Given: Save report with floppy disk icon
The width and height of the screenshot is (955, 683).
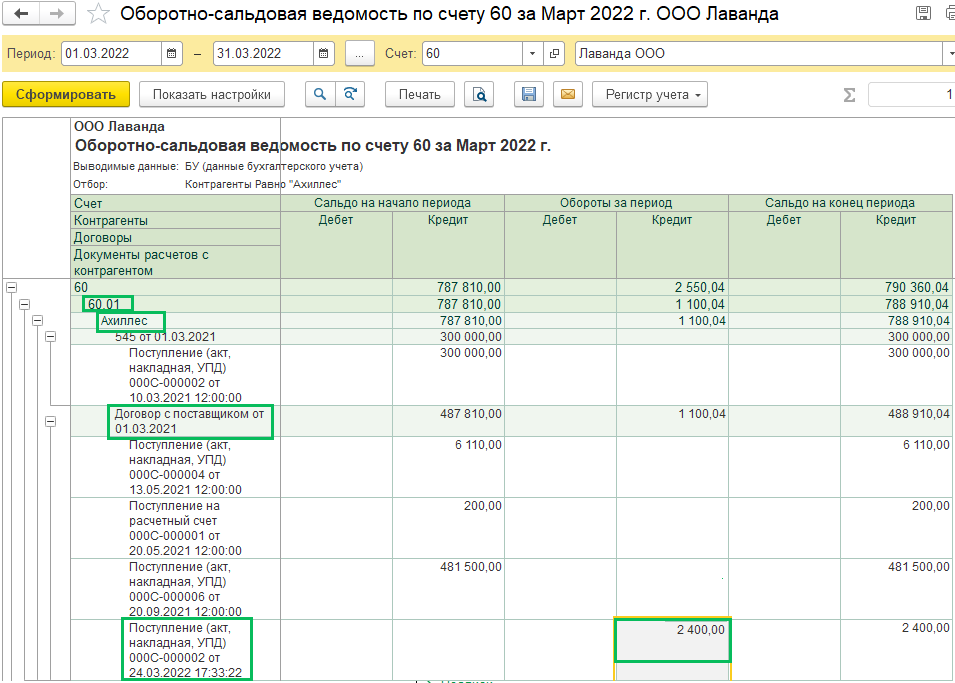Looking at the screenshot, I should tap(529, 94).
